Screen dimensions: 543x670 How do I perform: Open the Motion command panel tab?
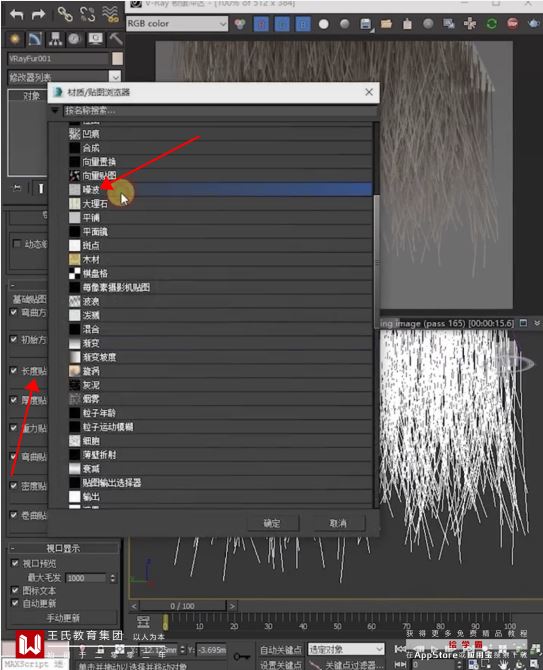coord(75,39)
